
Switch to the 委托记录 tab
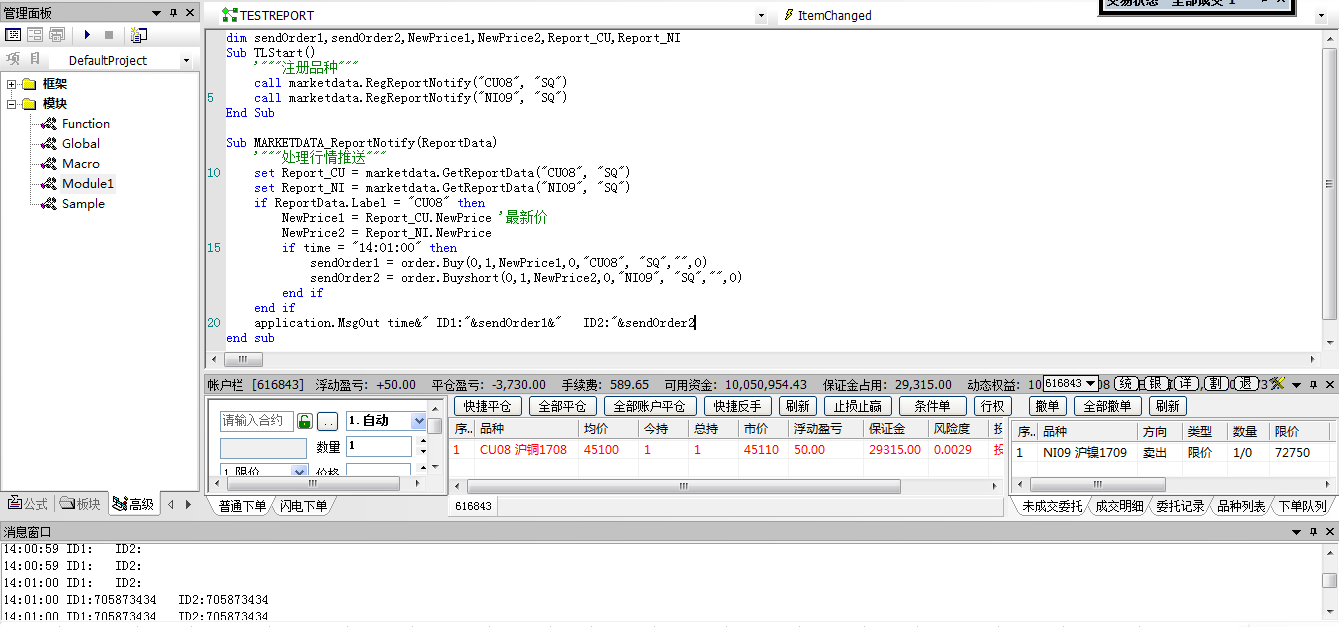click(1180, 506)
